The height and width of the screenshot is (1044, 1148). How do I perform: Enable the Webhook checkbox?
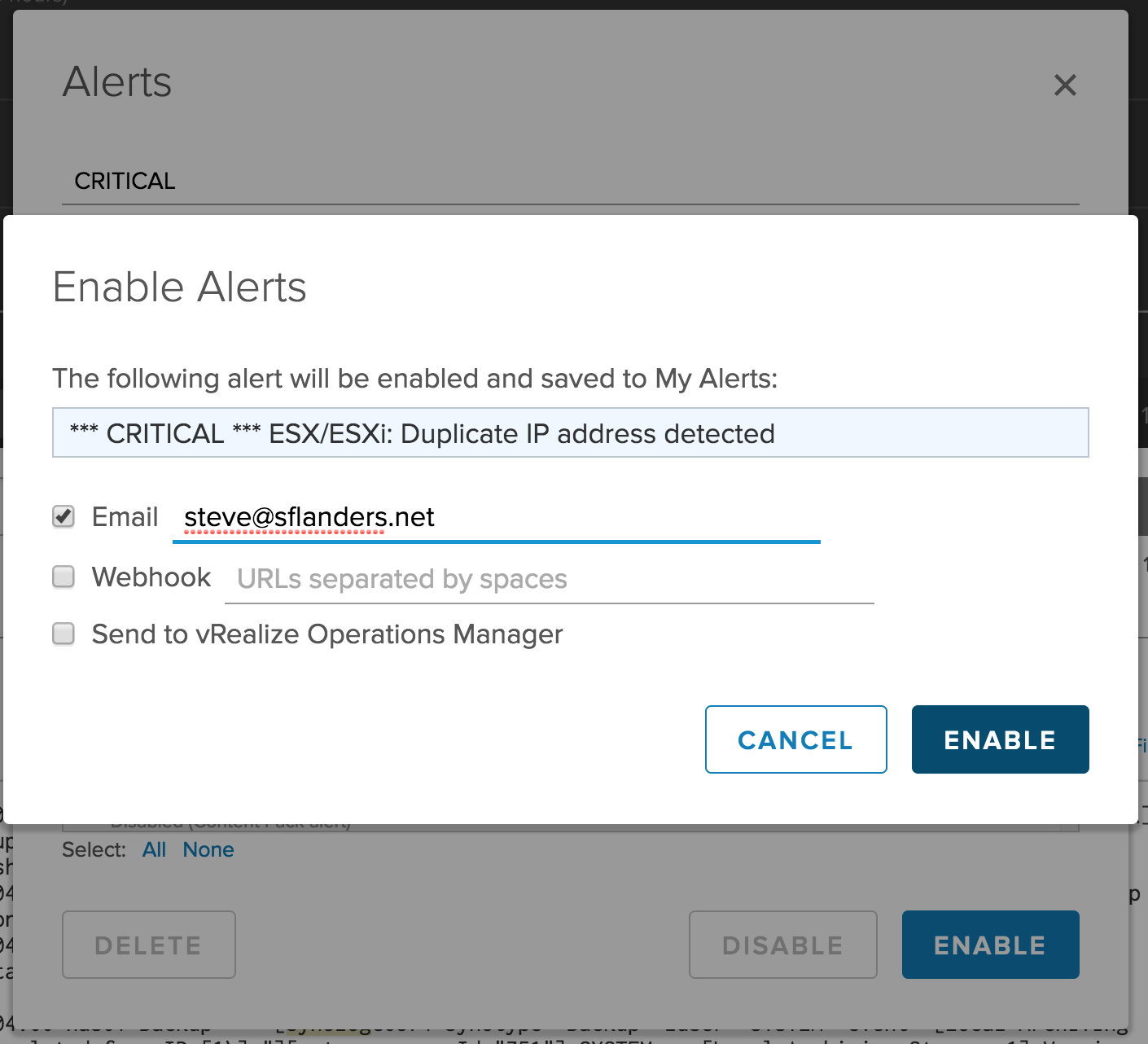point(64,577)
